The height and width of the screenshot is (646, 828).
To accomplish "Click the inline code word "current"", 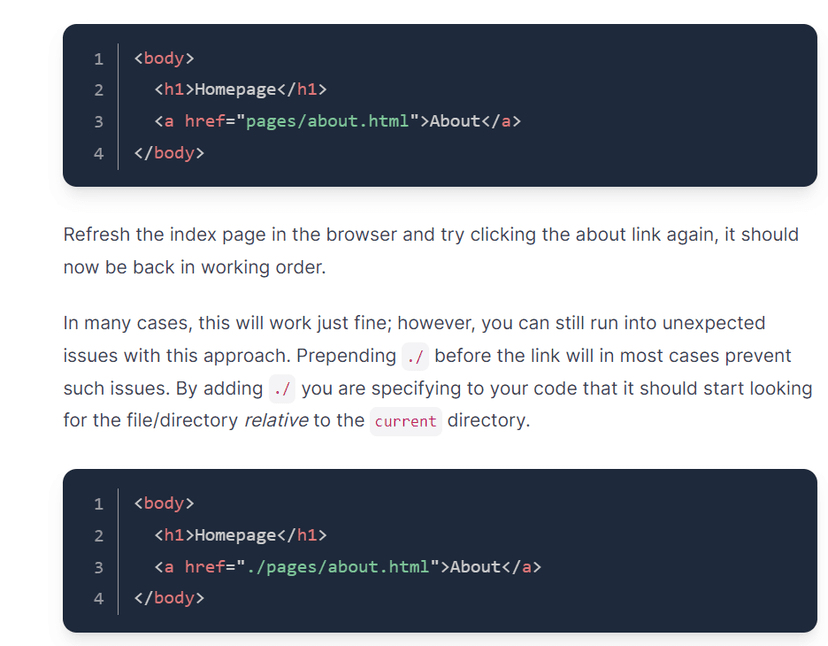I will point(405,421).
